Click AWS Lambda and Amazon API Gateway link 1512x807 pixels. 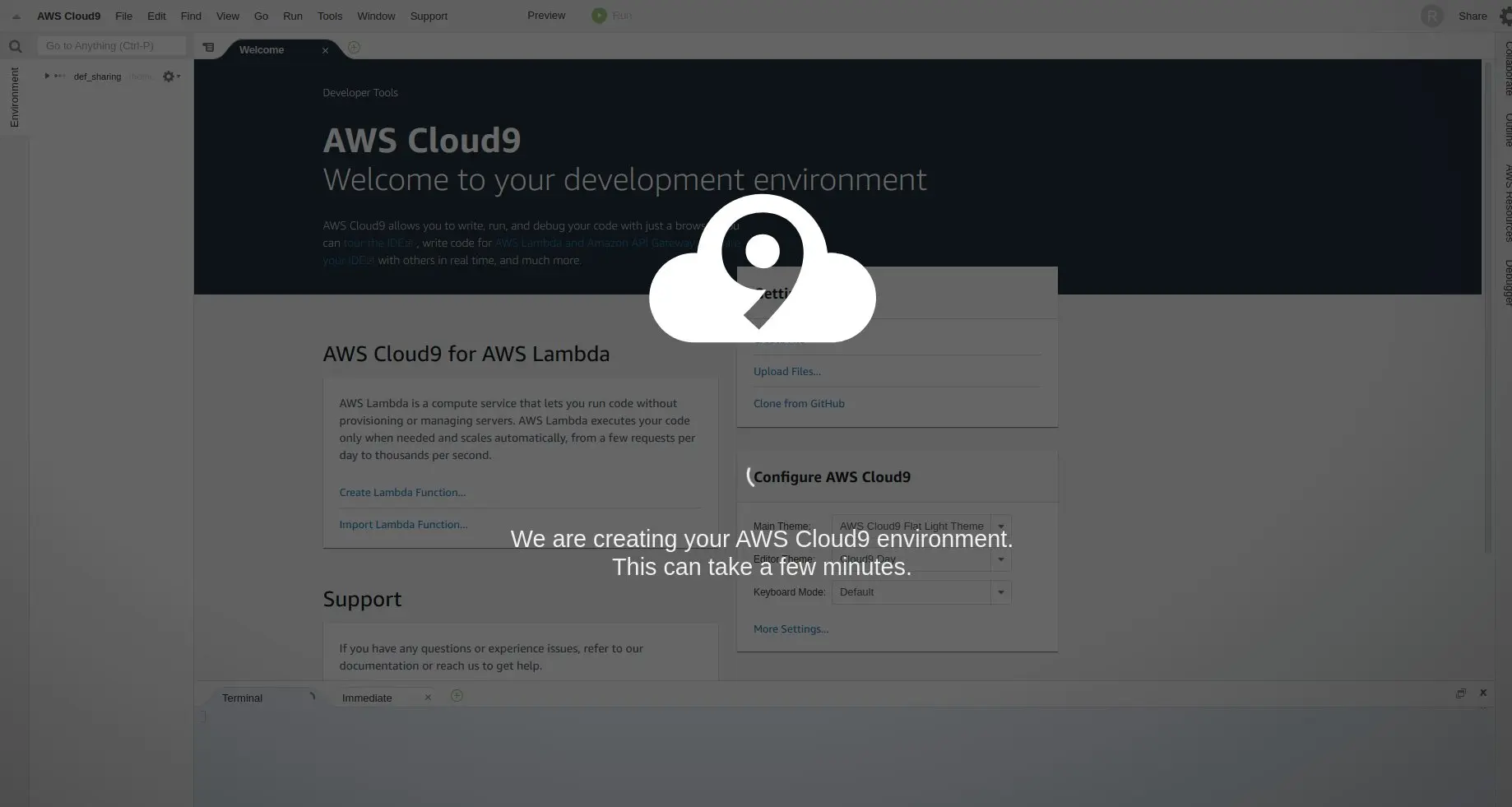(x=595, y=243)
